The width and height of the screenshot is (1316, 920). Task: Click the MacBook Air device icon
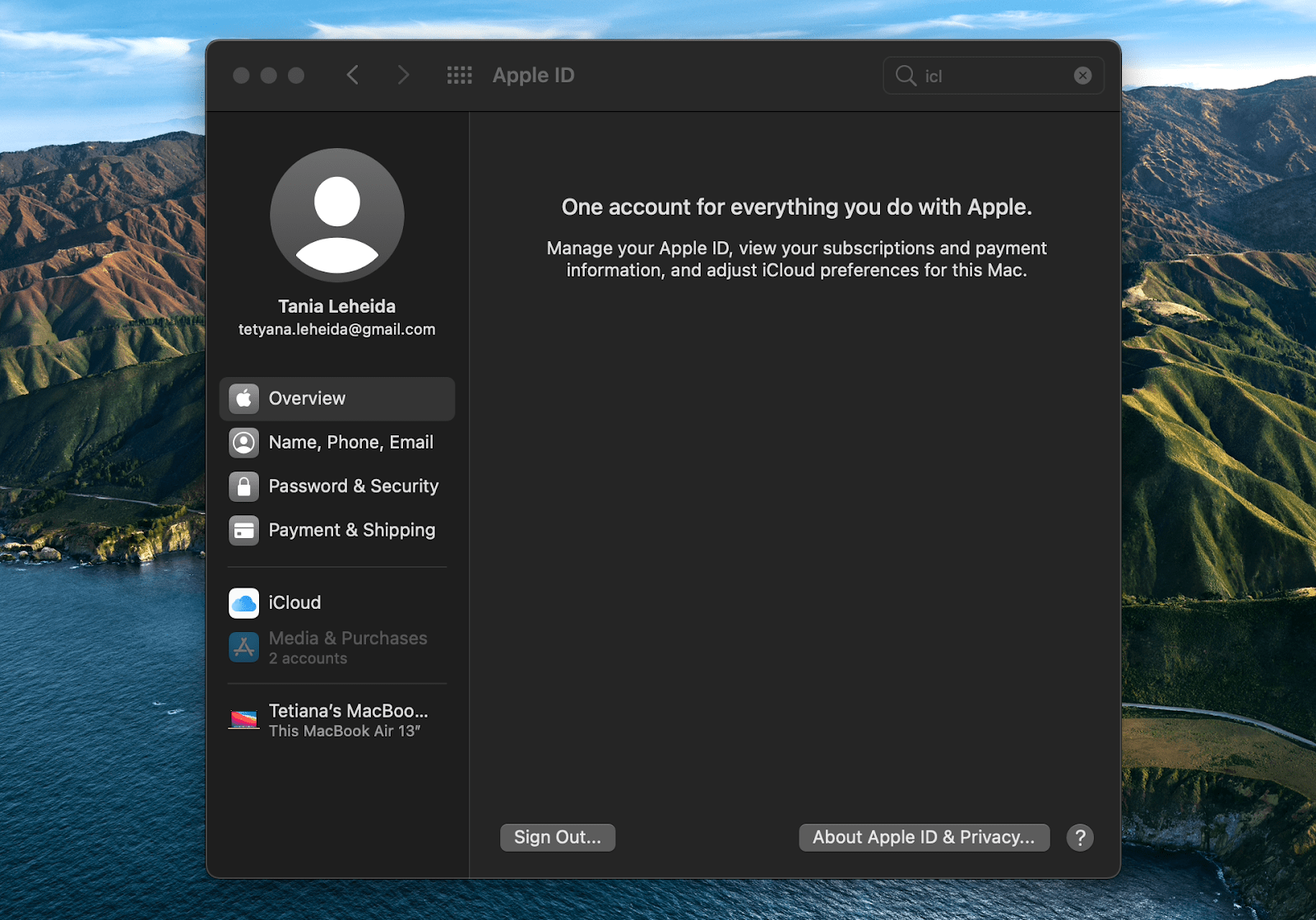243,720
